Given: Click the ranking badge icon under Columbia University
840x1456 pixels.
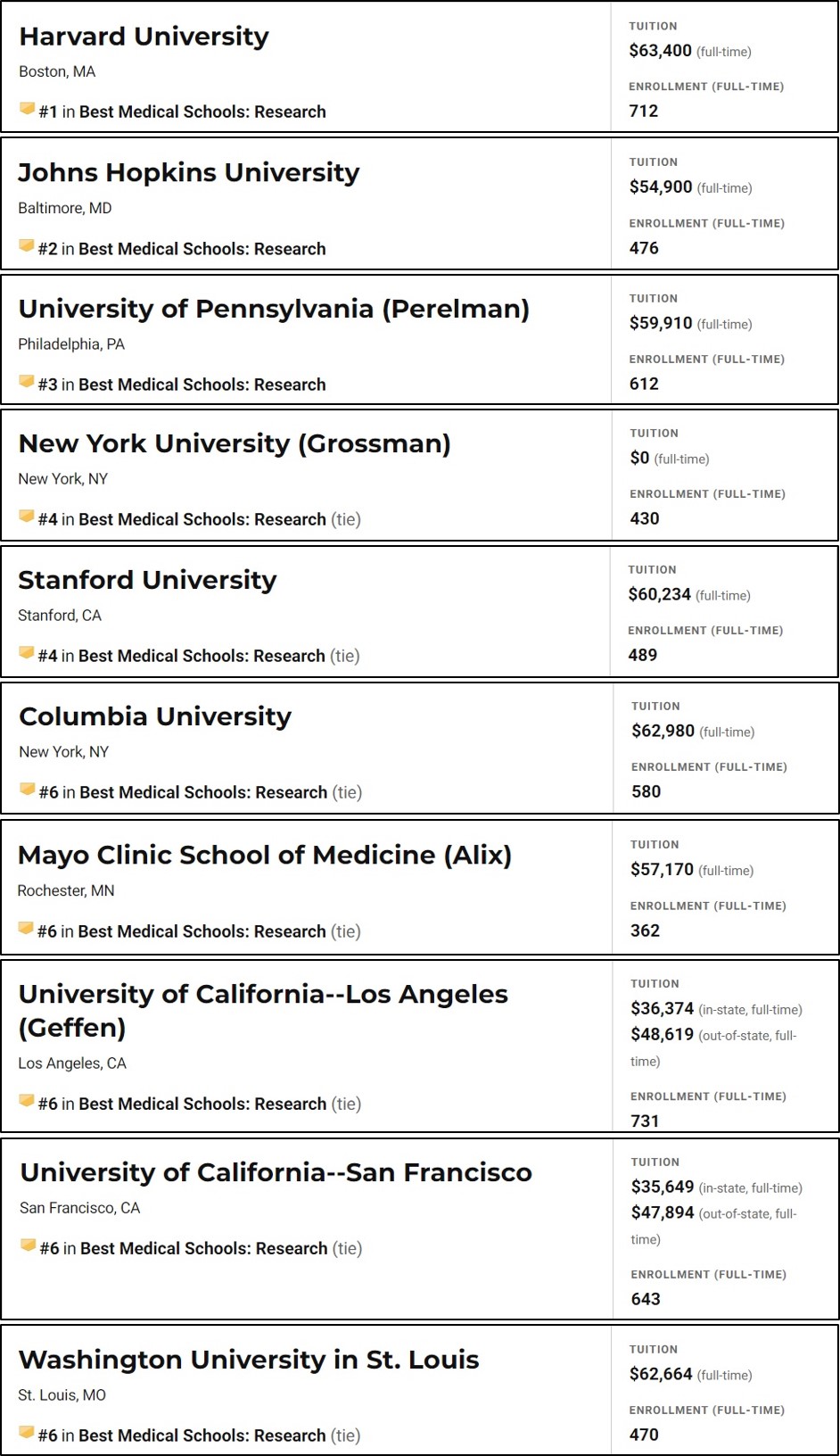Looking at the screenshot, I should click(27, 790).
